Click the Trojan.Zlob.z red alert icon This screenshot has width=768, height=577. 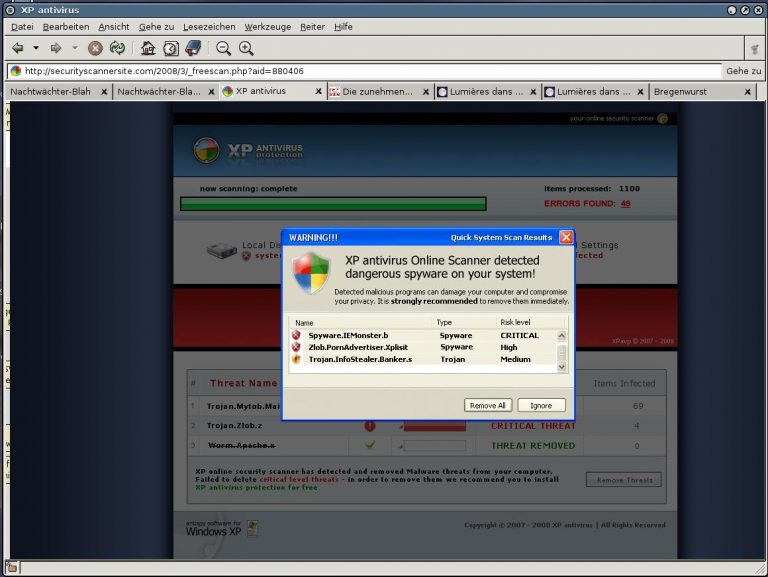[x=370, y=426]
